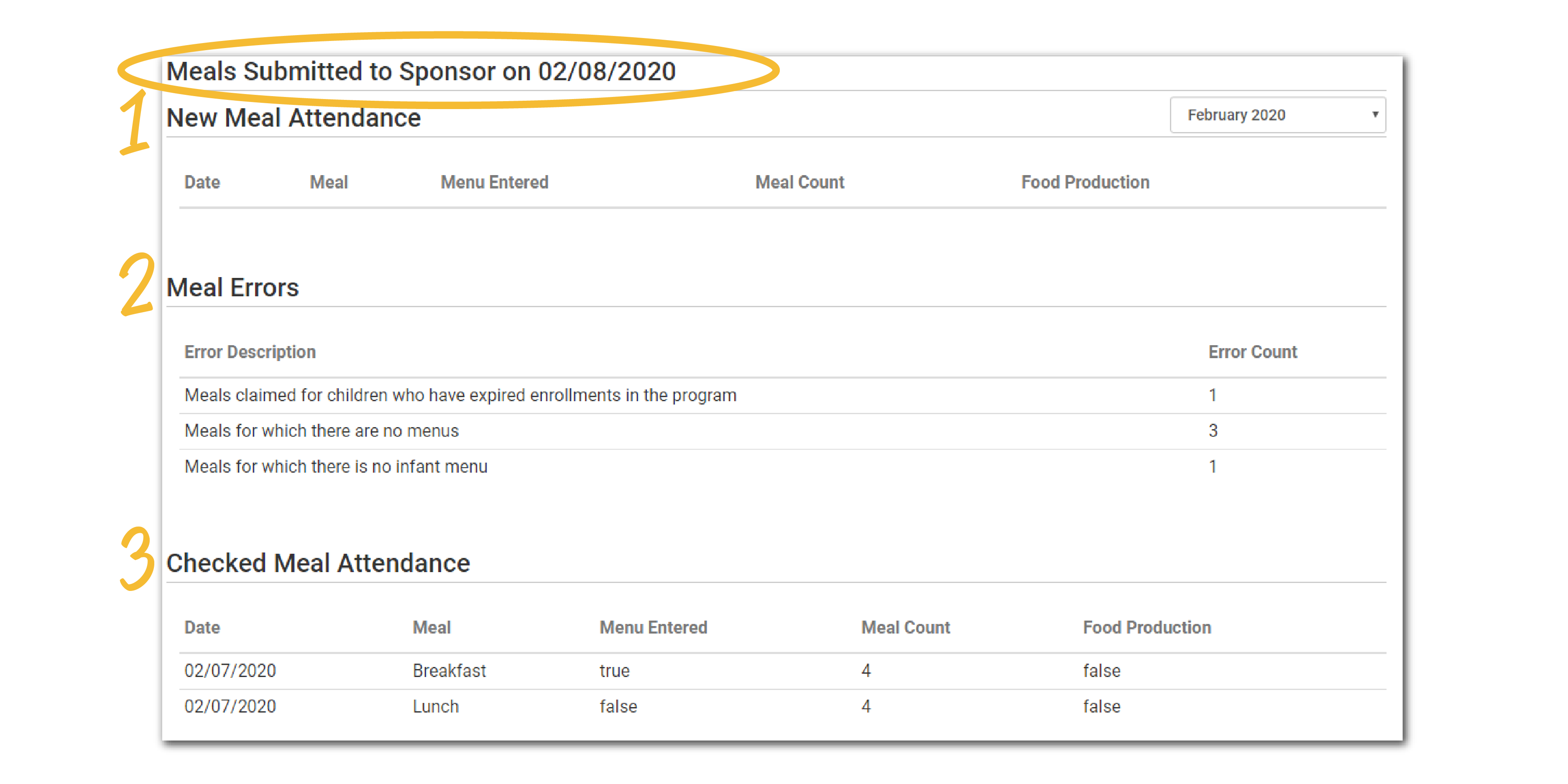Click the Meal Errors section heading
Screen dimensions: 1568x784
(232, 288)
